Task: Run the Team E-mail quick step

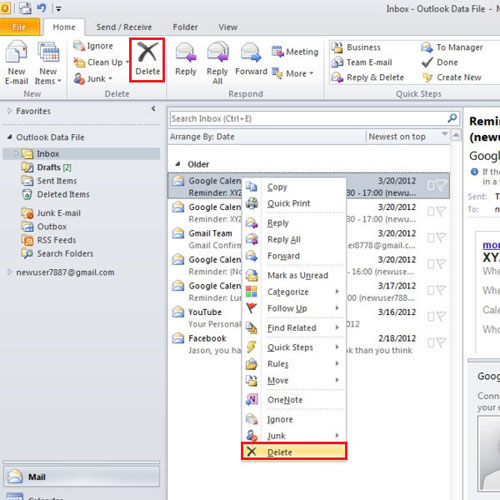Action: click(x=362, y=62)
